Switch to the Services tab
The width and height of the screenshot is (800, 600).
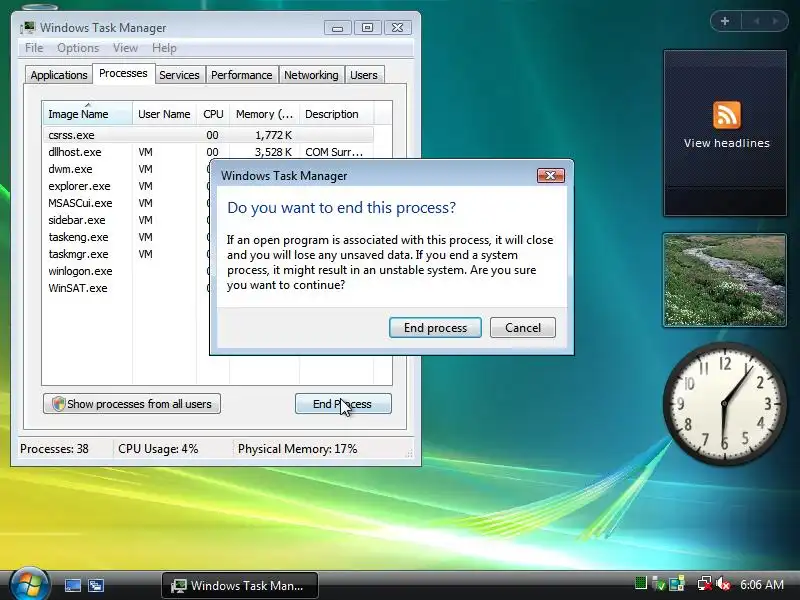(x=179, y=75)
